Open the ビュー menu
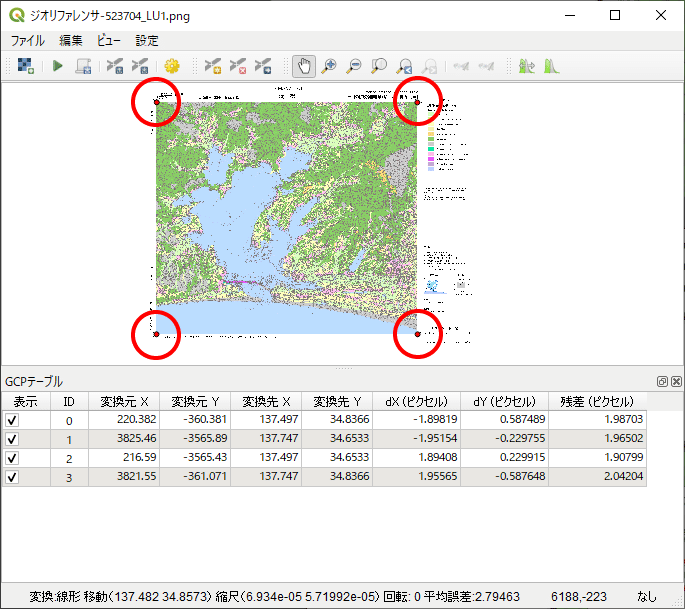 tap(108, 41)
